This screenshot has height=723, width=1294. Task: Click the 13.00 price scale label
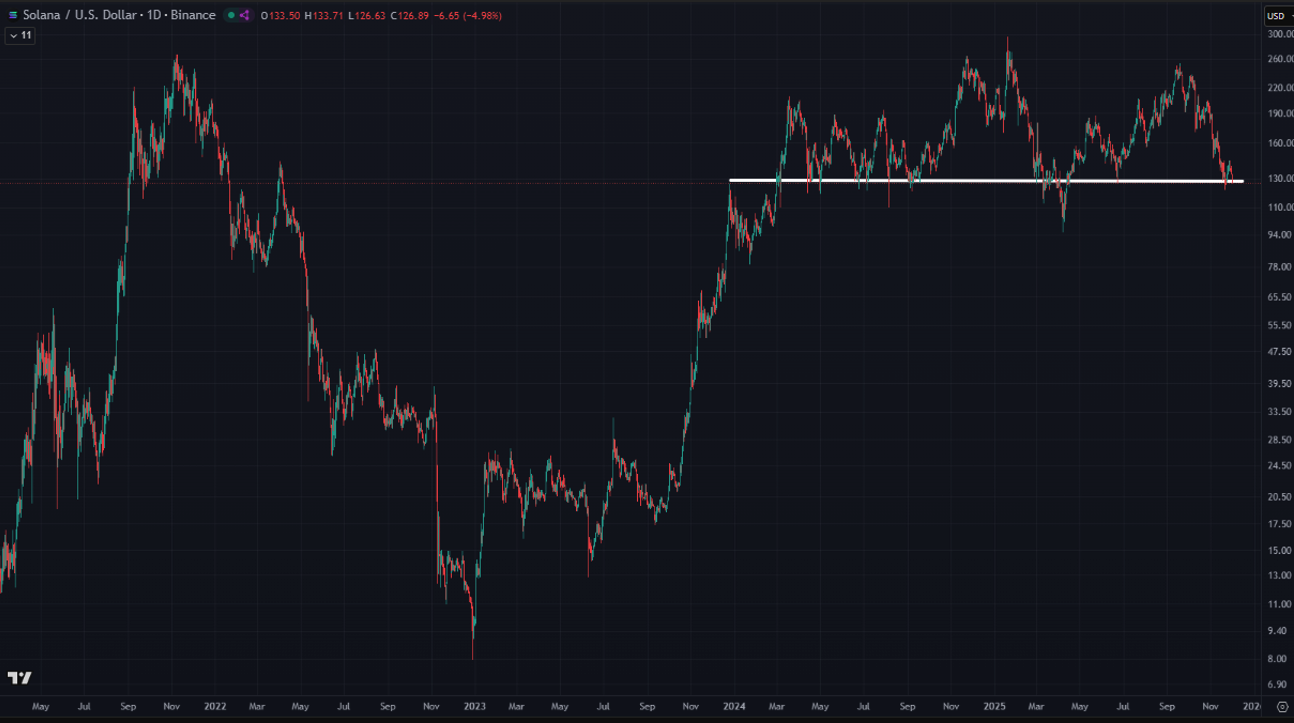click(1280, 575)
